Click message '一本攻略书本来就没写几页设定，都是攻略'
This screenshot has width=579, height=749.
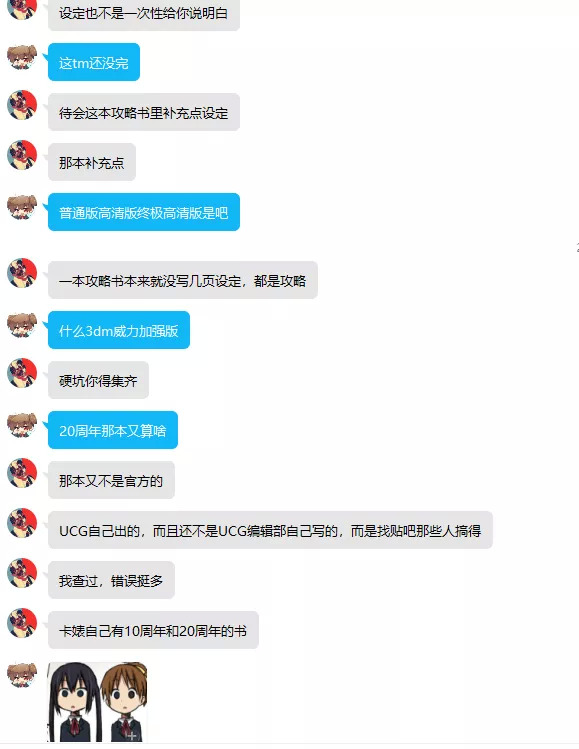(x=183, y=280)
